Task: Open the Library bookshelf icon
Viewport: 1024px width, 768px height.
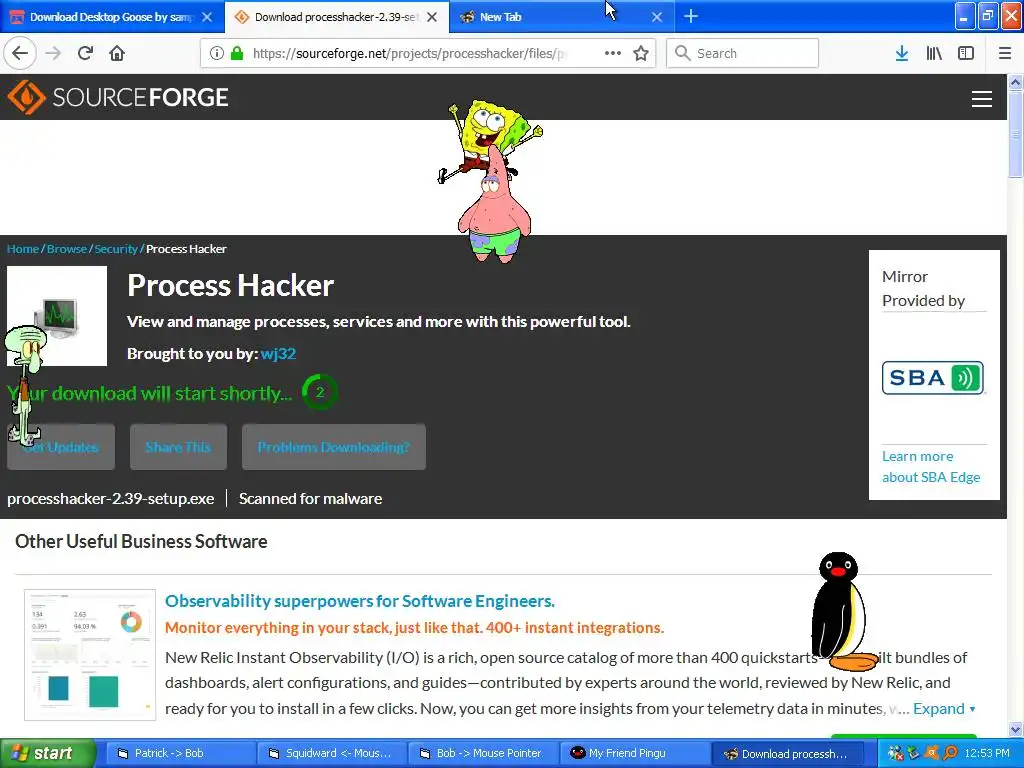Action: pyautogui.click(x=934, y=53)
